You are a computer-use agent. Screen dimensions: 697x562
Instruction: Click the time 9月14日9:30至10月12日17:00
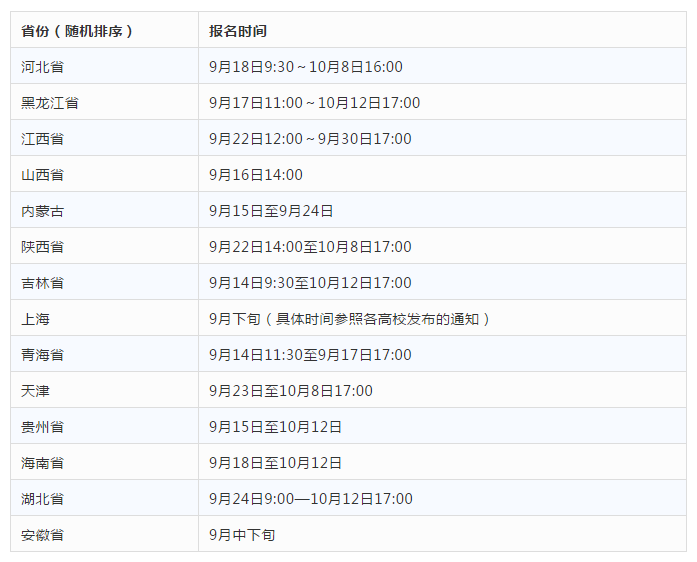click(x=310, y=283)
